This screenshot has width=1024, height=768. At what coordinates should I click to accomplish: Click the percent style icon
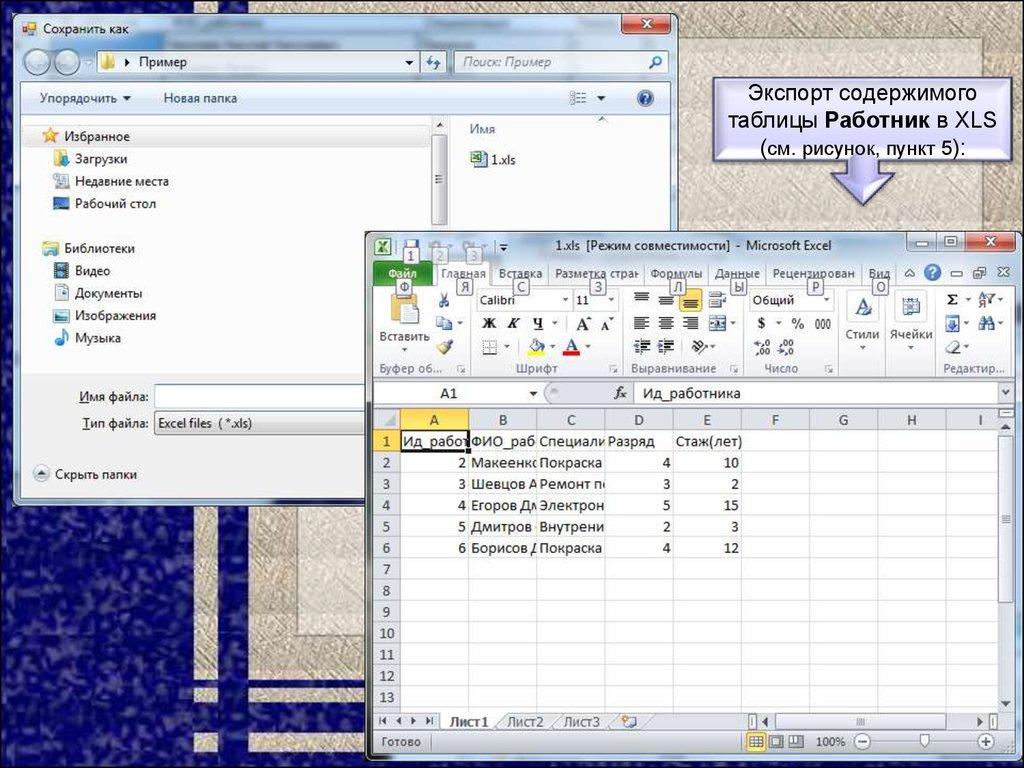click(797, 324)
